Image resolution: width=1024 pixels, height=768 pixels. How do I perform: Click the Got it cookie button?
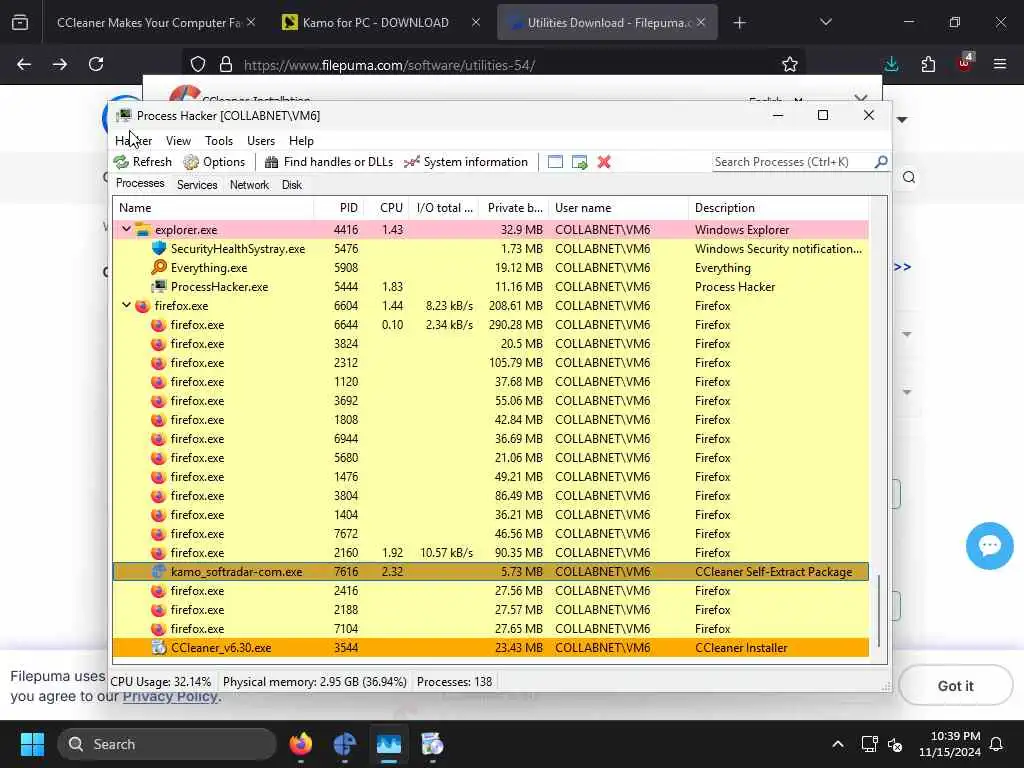[955, 686]
